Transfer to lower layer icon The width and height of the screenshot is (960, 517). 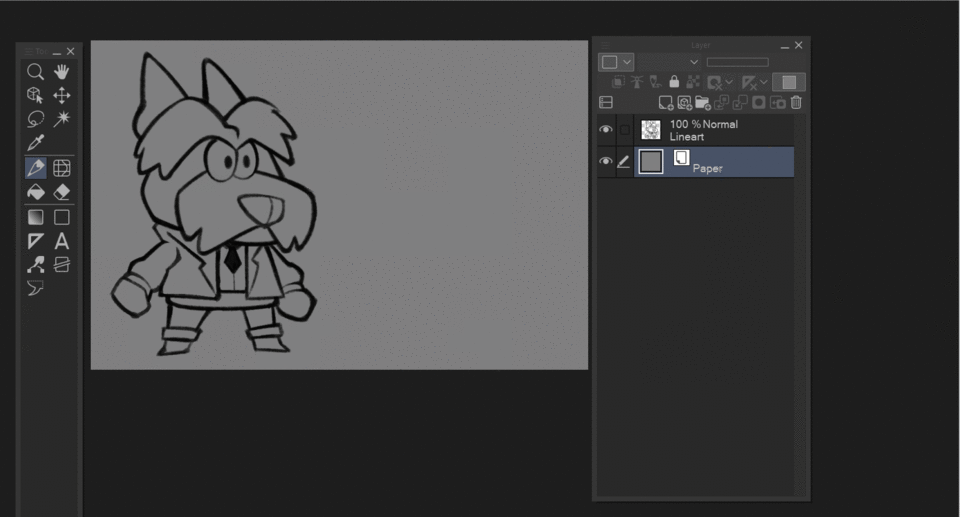point(722,102)
